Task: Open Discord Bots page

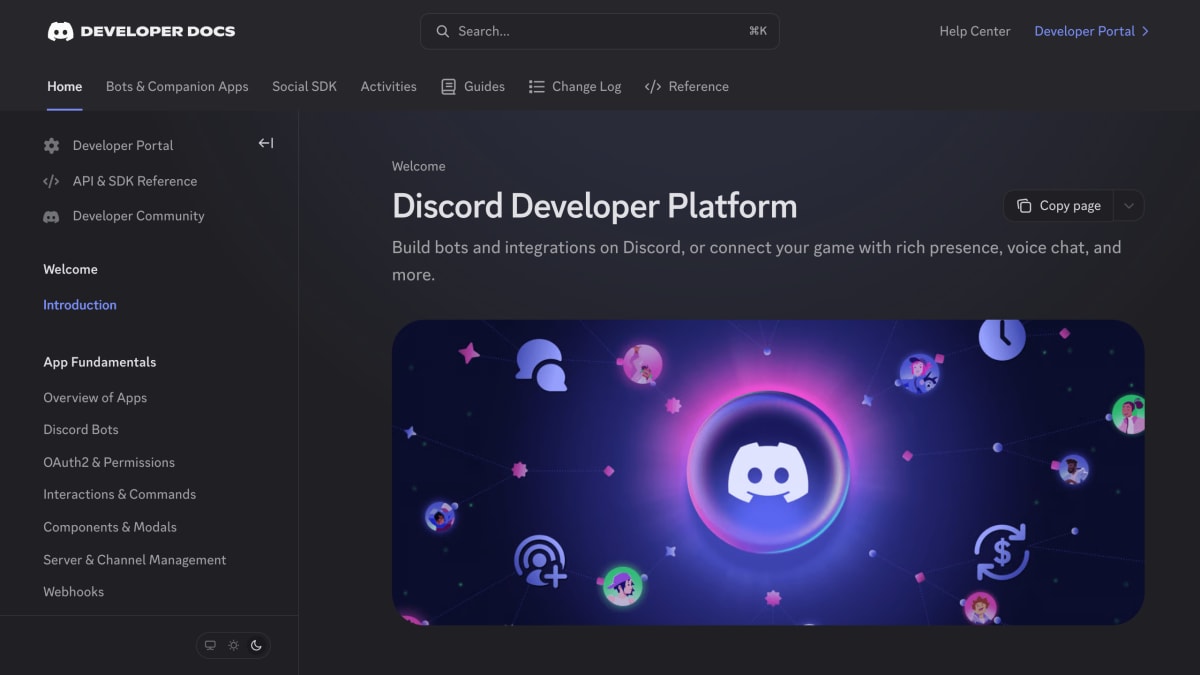Action: [81, 430]
